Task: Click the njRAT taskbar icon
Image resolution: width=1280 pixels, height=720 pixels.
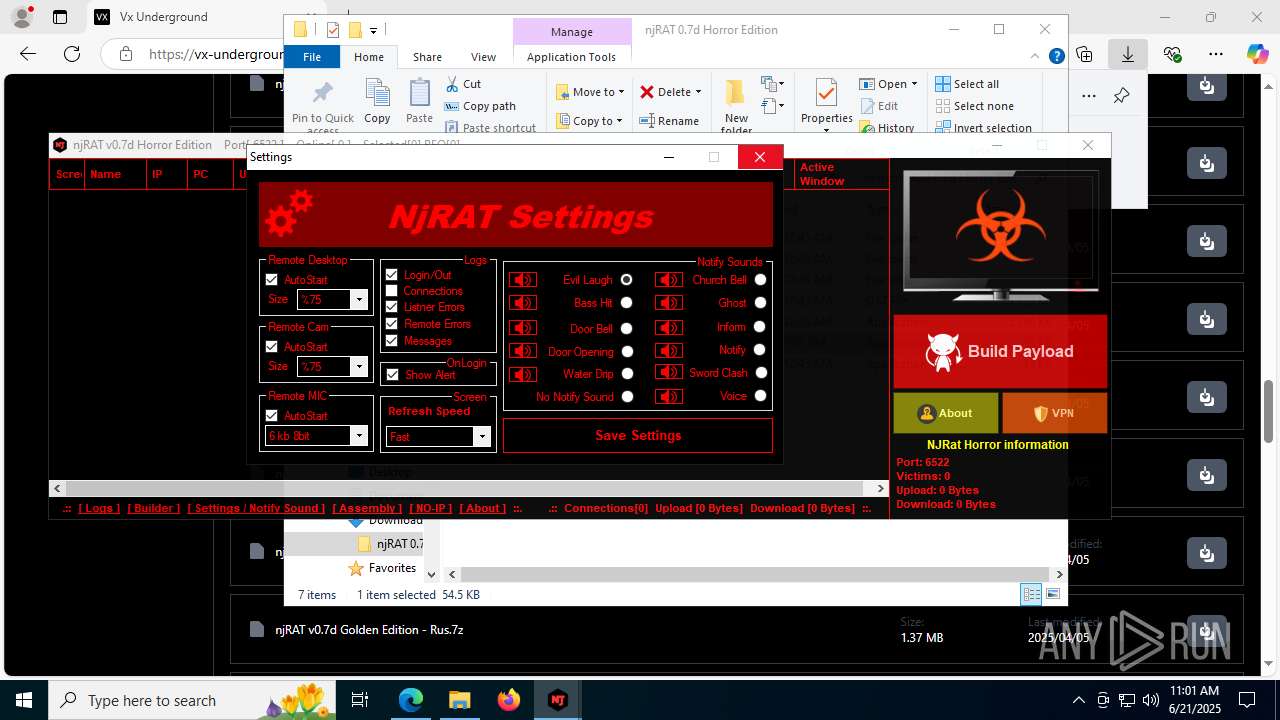Action: [x=558, y=700]
